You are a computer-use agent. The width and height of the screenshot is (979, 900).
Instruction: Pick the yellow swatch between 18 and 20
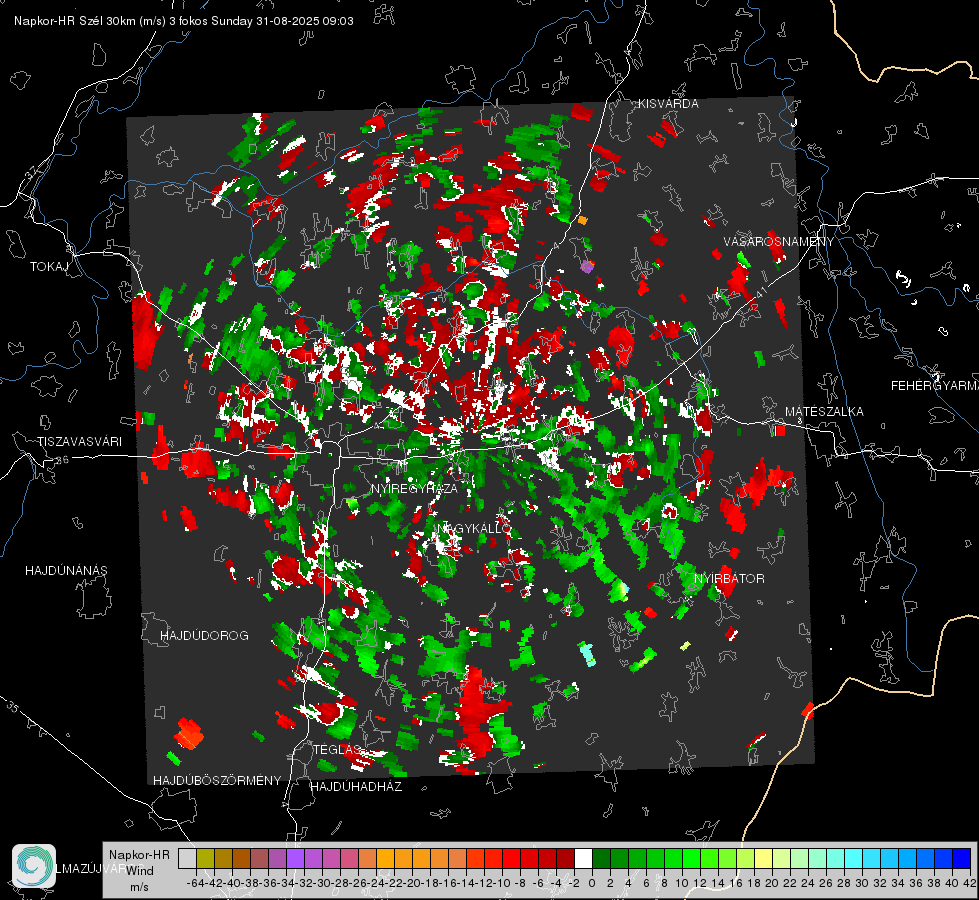764,859
